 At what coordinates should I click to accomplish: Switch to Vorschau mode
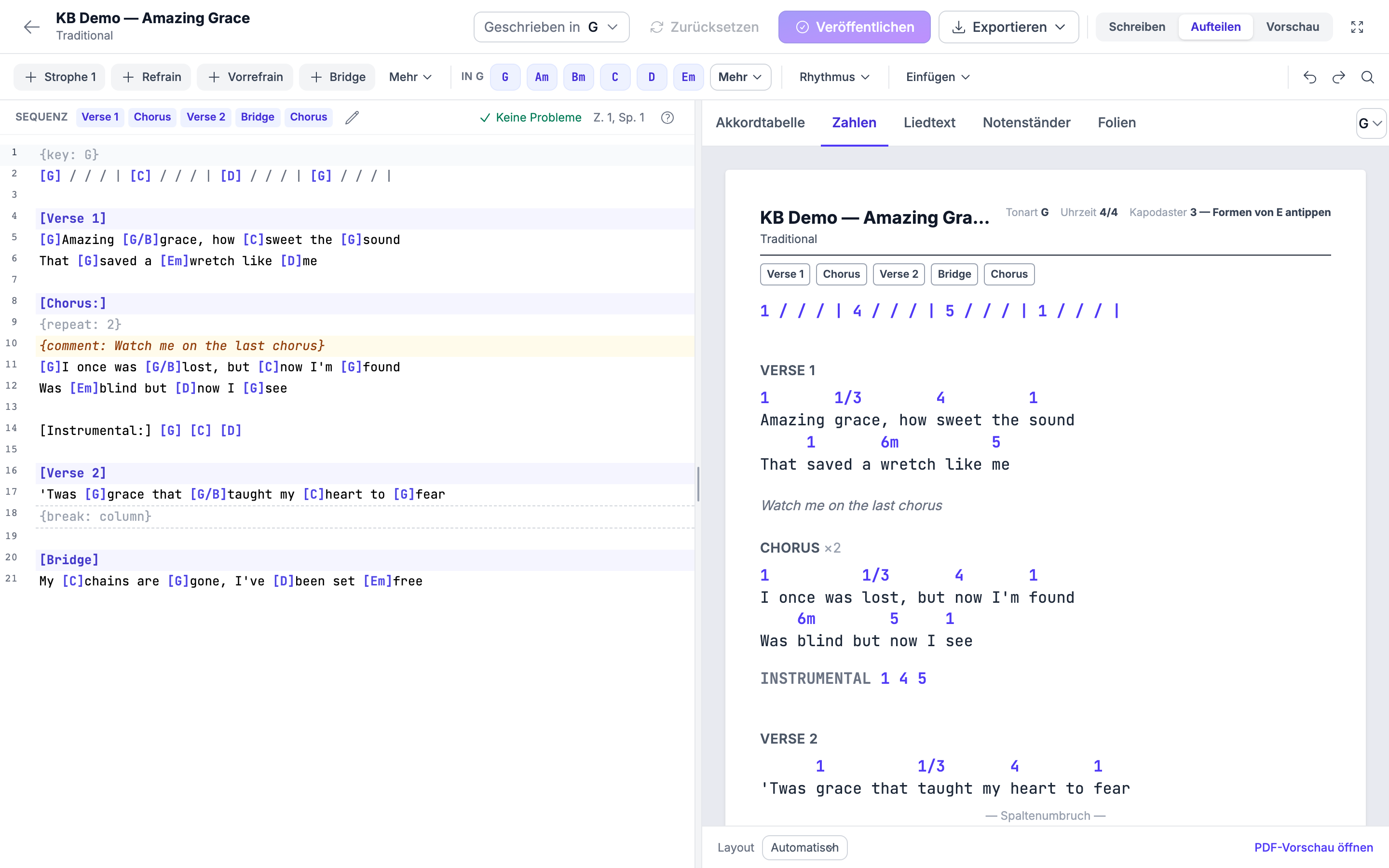[1293, 27]
